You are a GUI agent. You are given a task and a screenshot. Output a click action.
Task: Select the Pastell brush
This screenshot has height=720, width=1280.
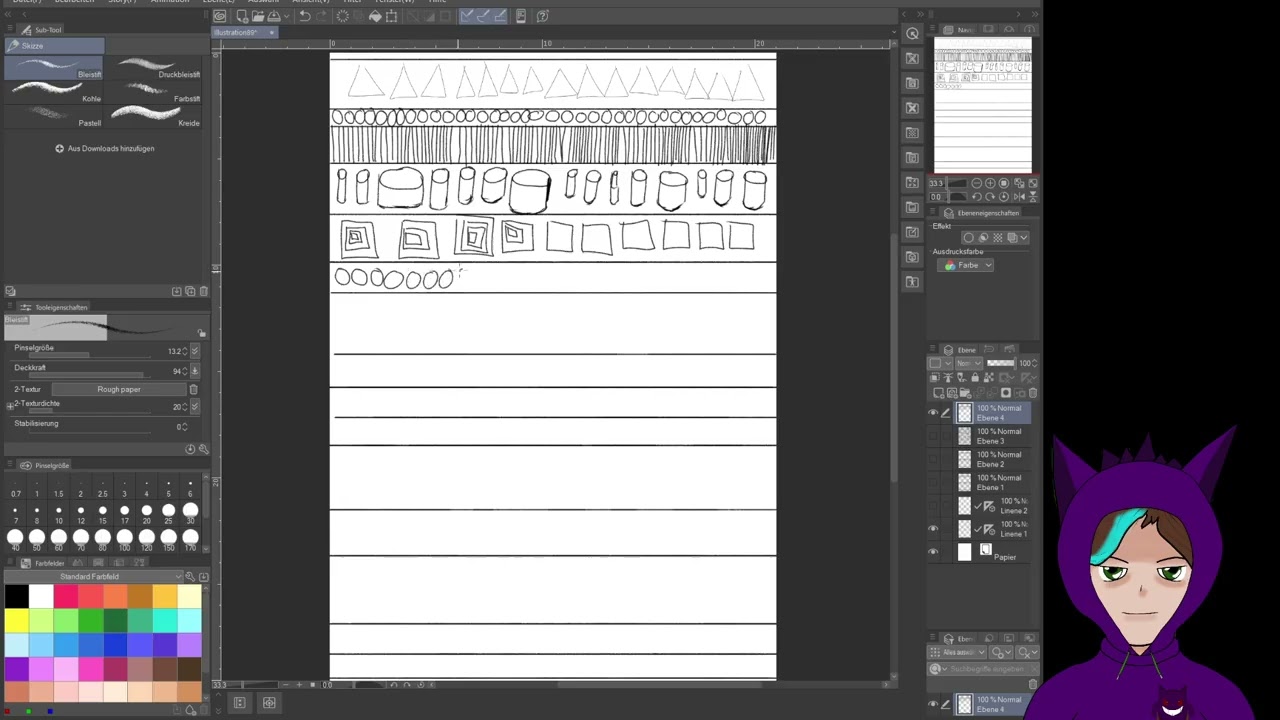click(54, 117)
